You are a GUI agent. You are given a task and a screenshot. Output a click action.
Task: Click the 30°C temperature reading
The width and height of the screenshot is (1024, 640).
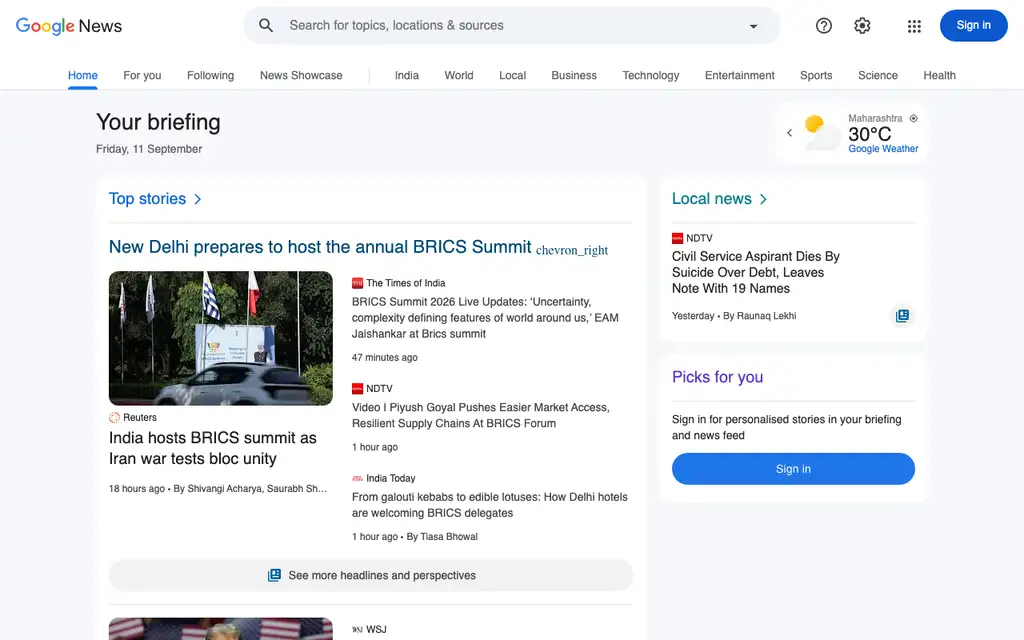point(869,134)
